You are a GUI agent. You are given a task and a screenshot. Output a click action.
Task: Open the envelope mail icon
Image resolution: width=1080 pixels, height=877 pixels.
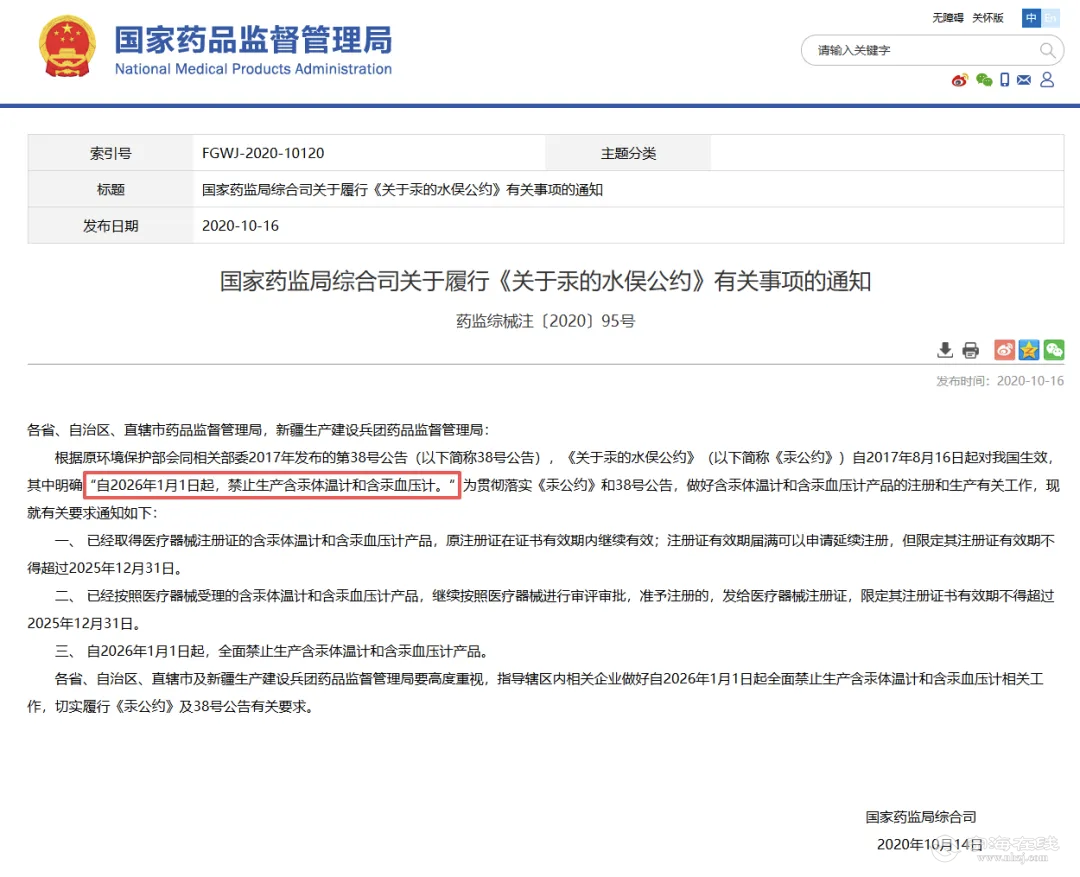point(1024,80)
